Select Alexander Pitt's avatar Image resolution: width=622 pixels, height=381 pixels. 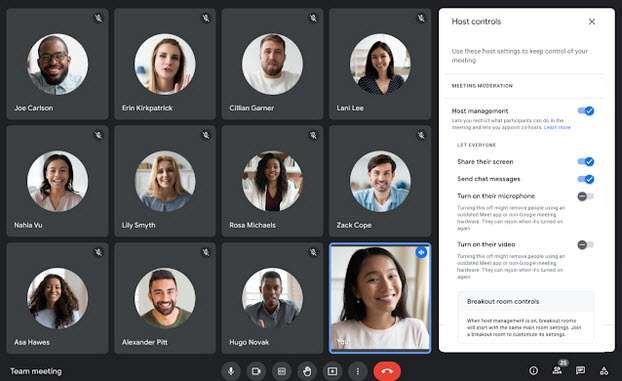coord(165,298)
